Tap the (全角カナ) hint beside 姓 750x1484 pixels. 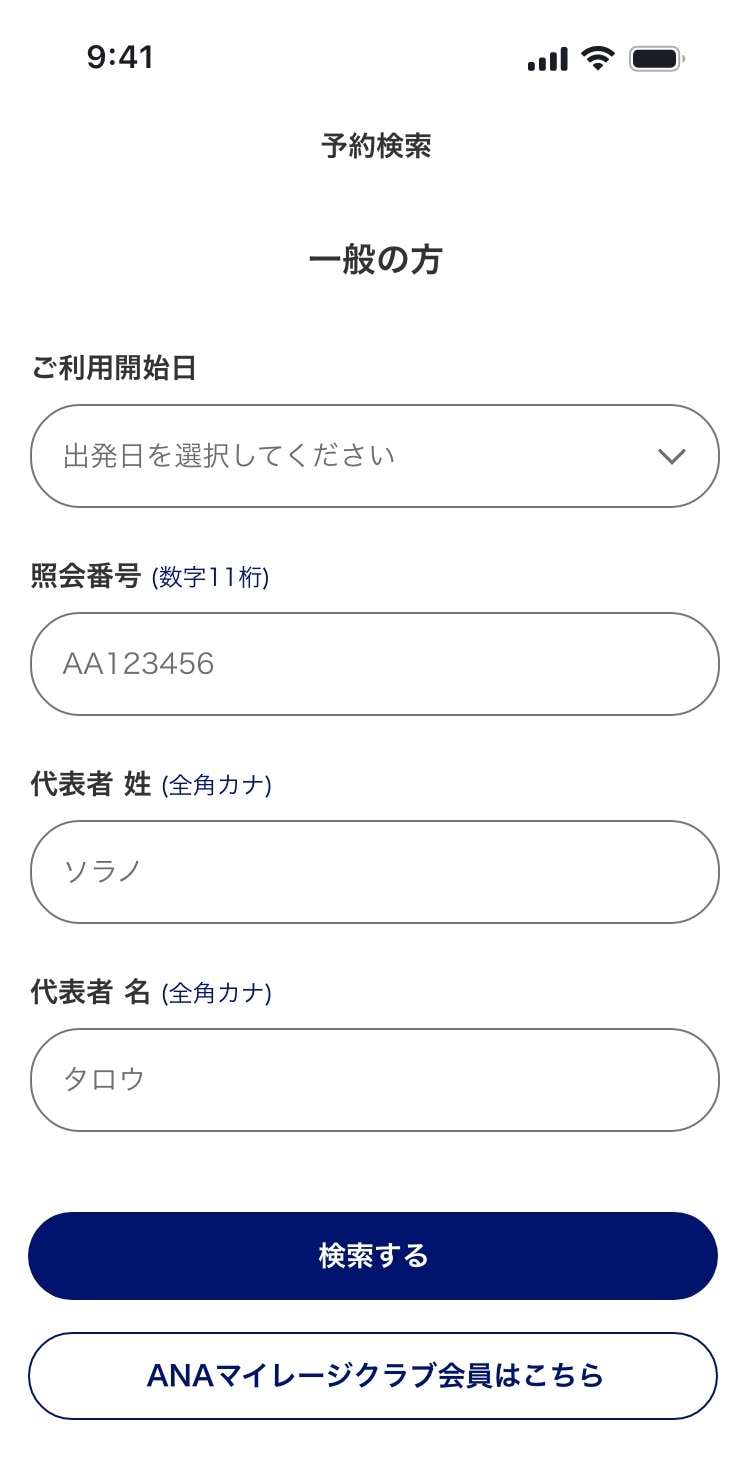216,786
